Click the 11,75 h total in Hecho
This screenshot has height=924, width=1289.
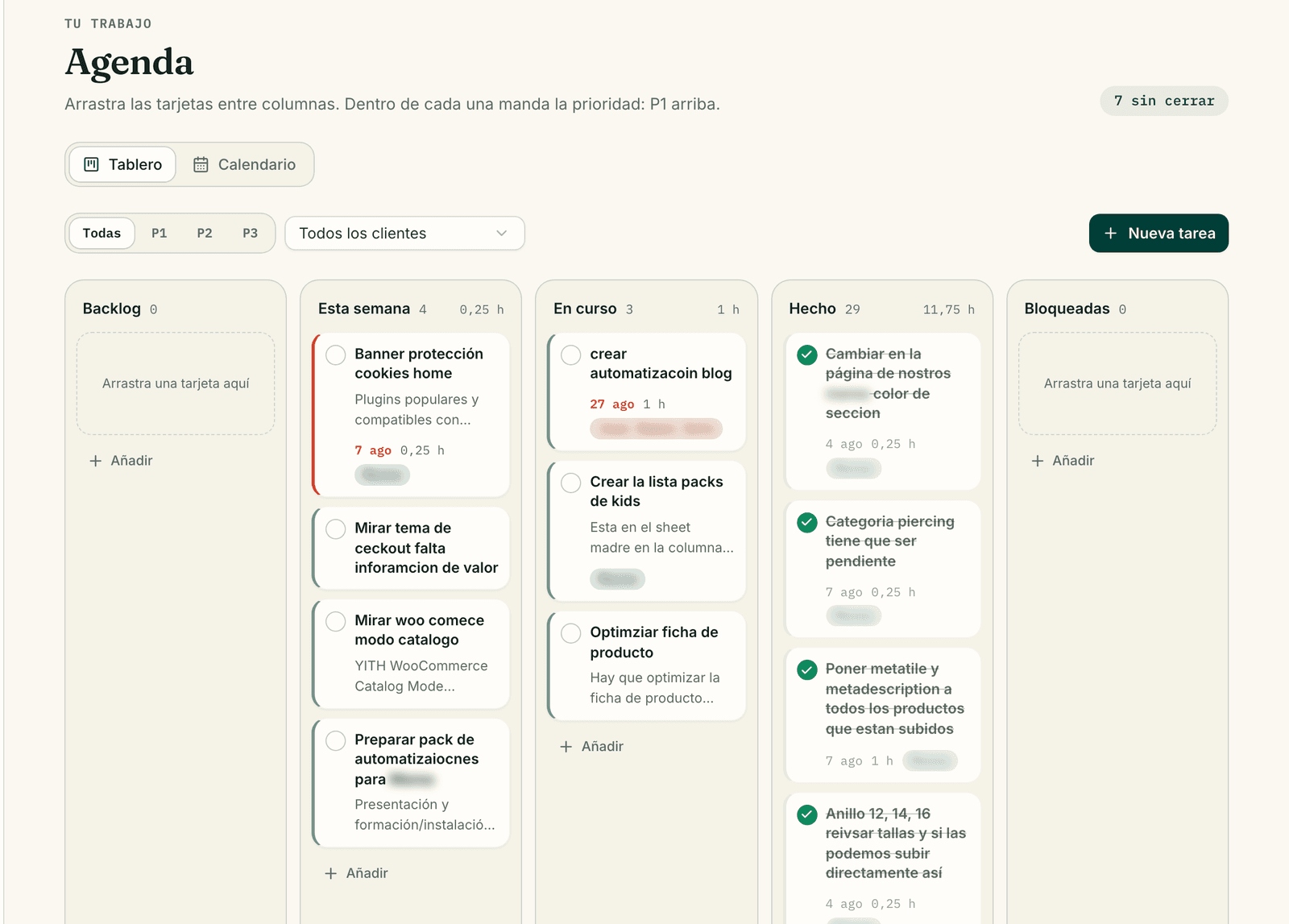click(x=948, y=309)
